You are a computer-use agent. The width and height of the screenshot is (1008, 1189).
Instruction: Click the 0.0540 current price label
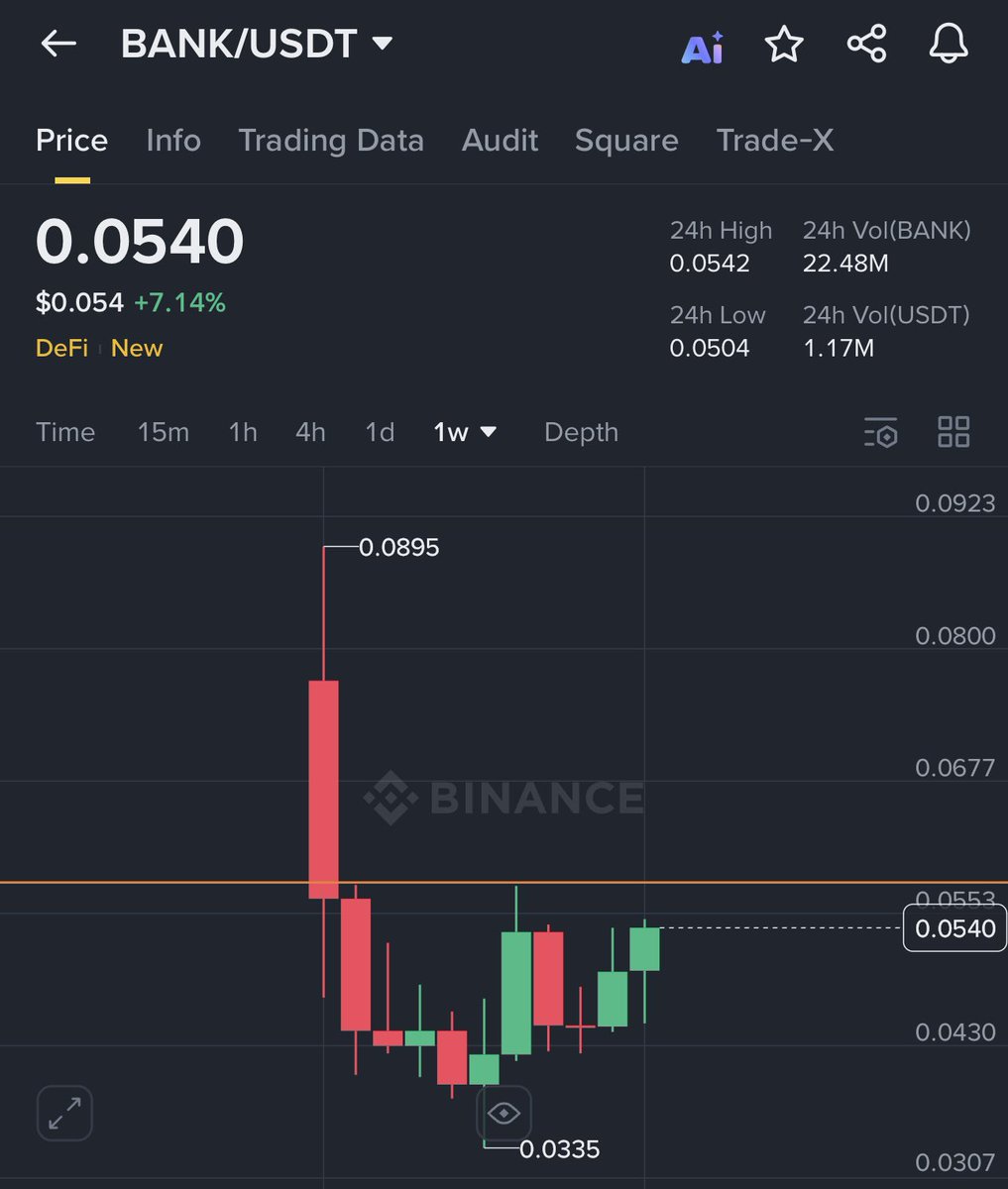pos(953,928)
